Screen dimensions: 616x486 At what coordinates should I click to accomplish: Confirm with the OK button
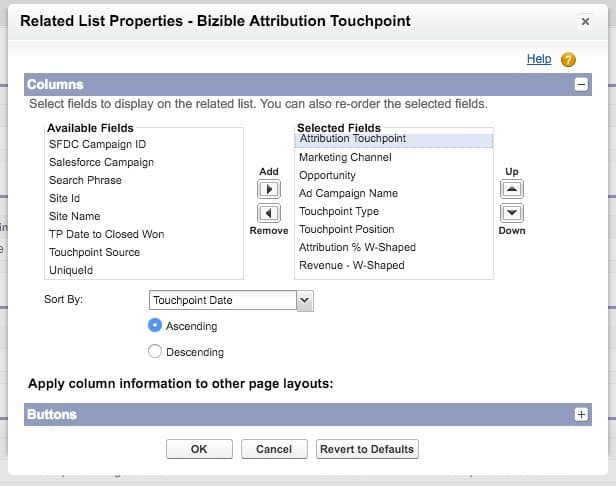pyautogui.click(x=199, y=449)
